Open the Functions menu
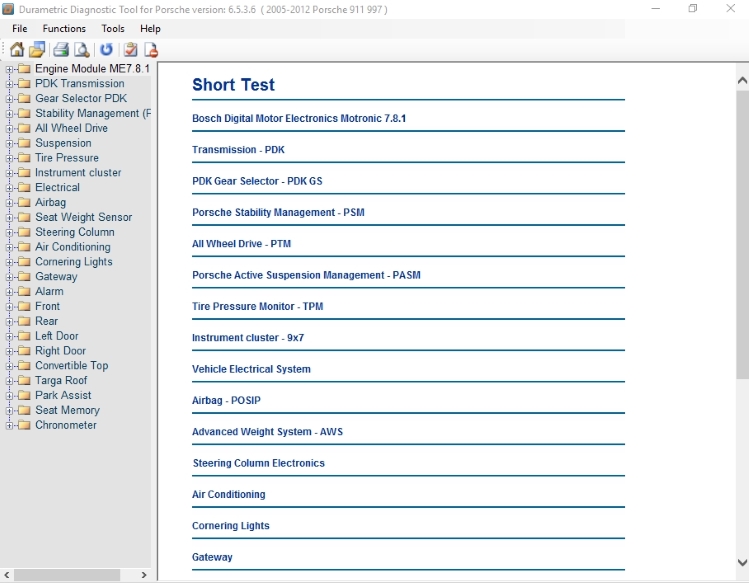 tap(64, 29)
